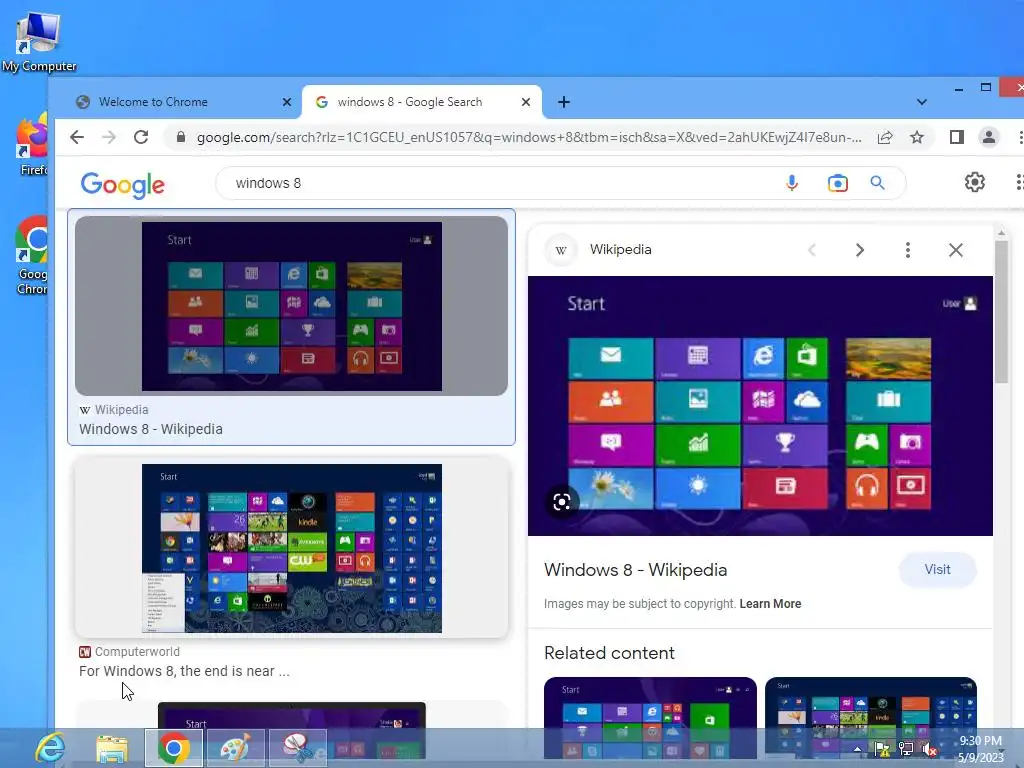The width and height of the screenshot is (1024, 768).
Task: Click scrollbar up arrow in preview panel
Action: tap(1001, 233)
